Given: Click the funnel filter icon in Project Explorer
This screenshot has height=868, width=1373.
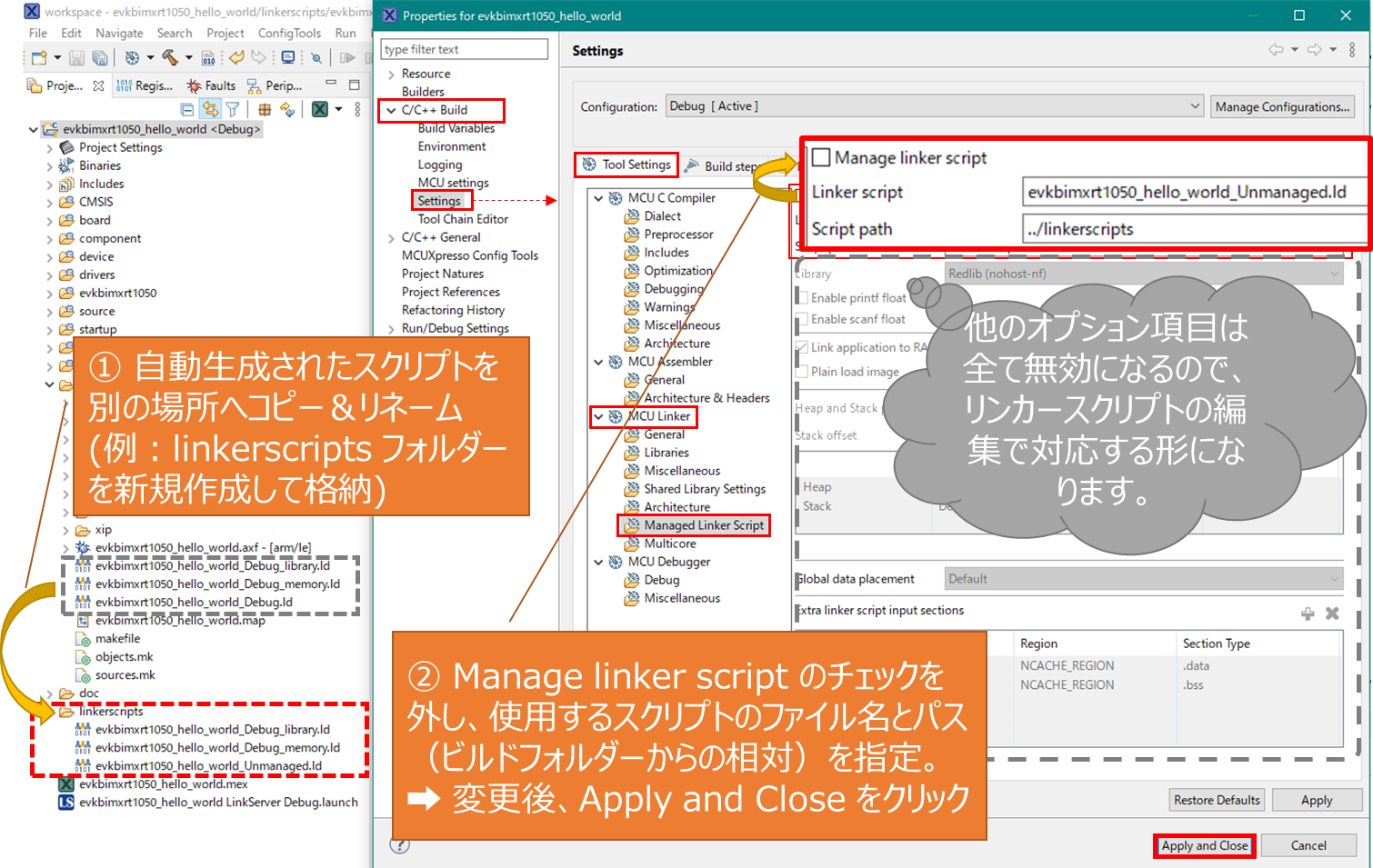Looking at the screenshot, I should [233, 109].
